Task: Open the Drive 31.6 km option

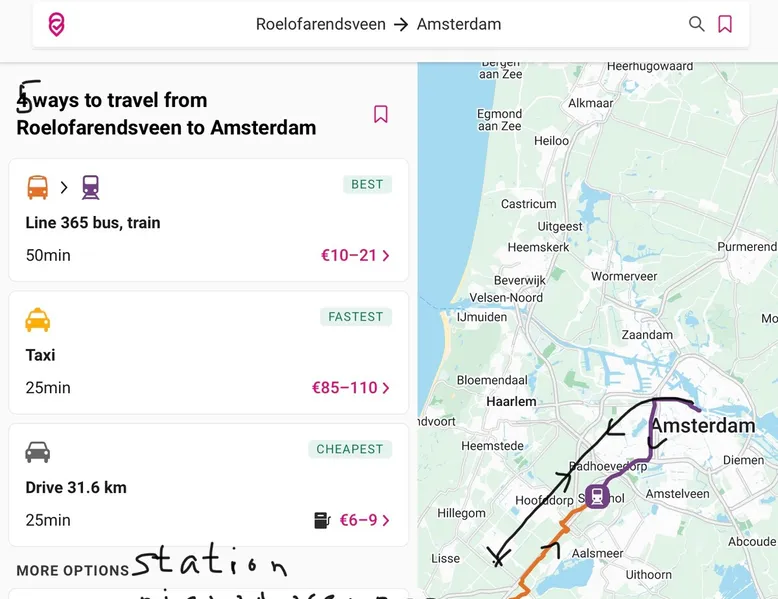Action: pos(76,488)
